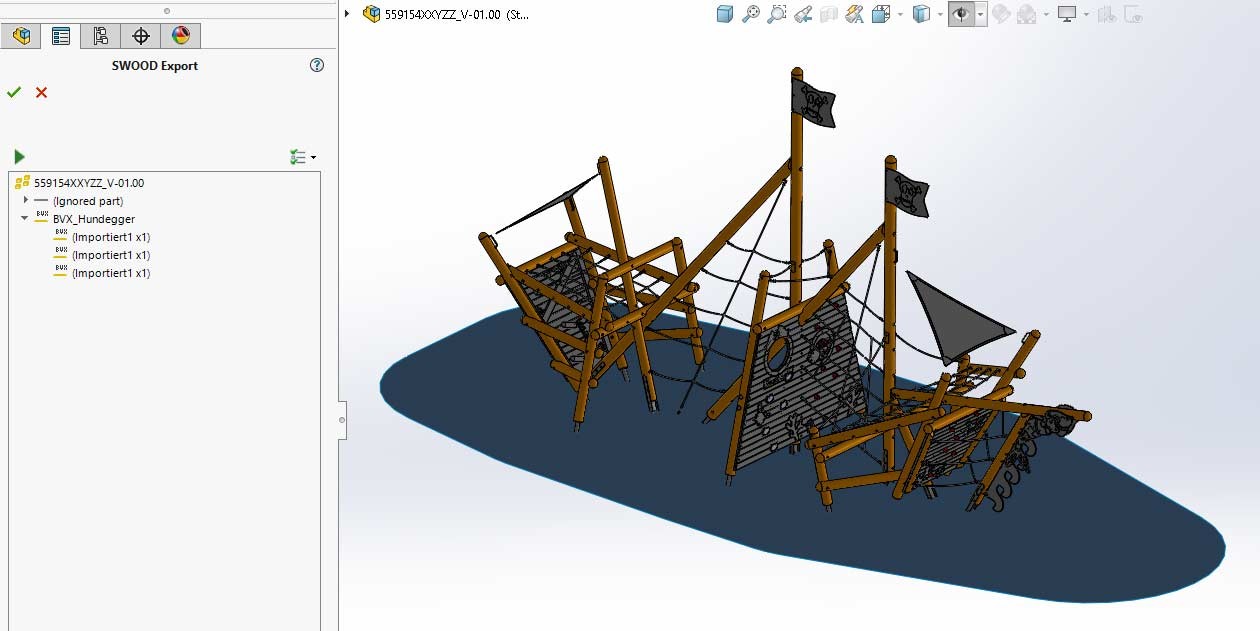The image size is (1260, 631).
Task: Collapse the BVX_Hundegger tree node
Action: [x=25, y=219]
